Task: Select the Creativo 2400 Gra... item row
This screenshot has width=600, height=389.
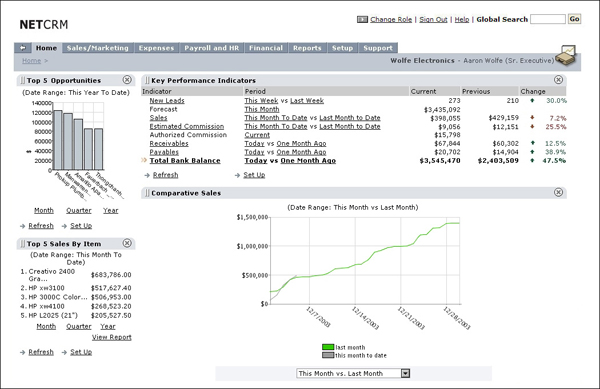Action: pos(76,275)
